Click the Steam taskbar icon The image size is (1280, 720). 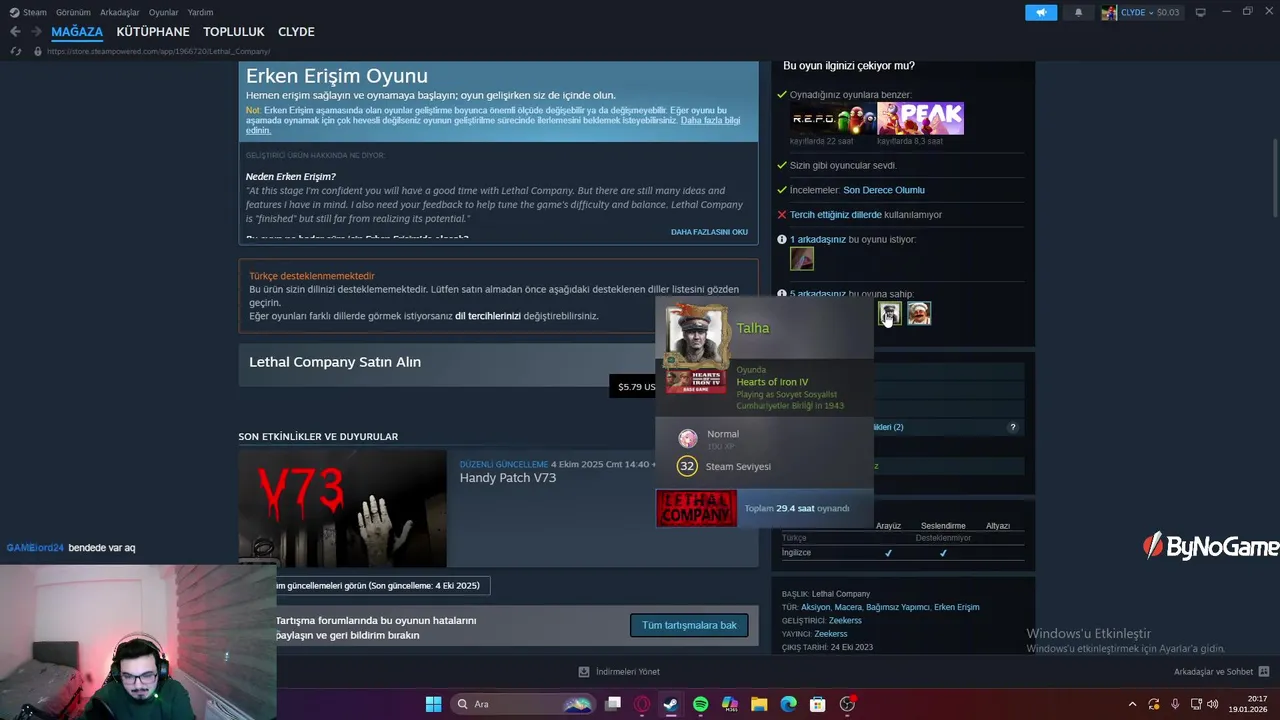[x=671, y=704]
